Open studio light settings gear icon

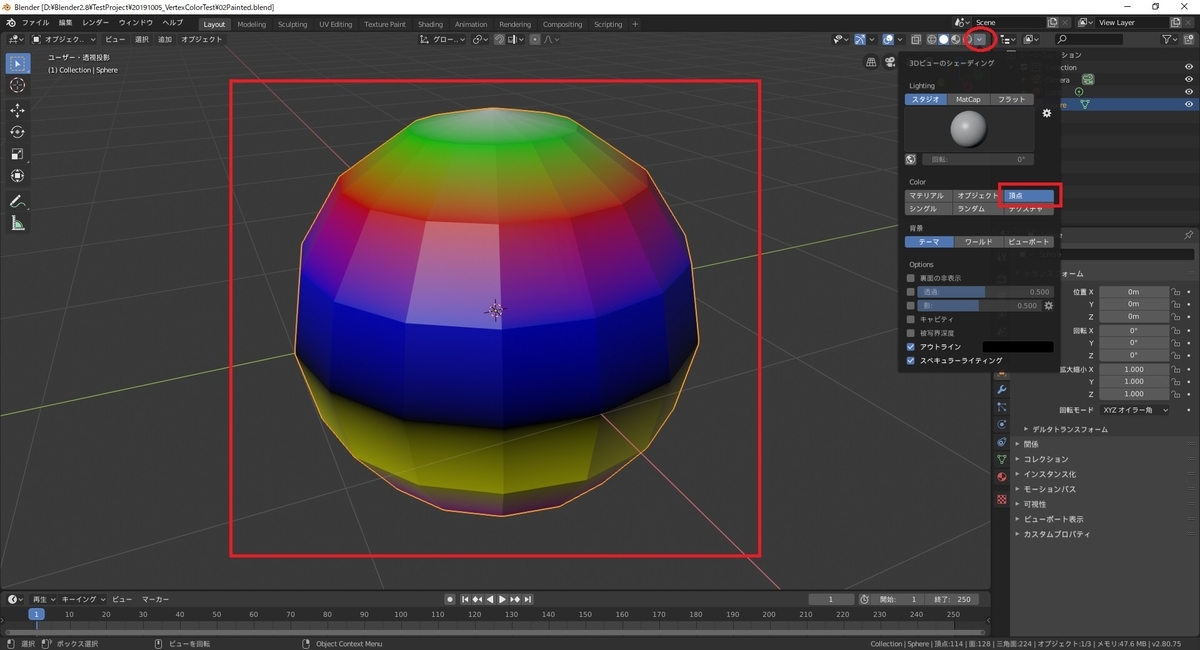tap(1047, 114)
